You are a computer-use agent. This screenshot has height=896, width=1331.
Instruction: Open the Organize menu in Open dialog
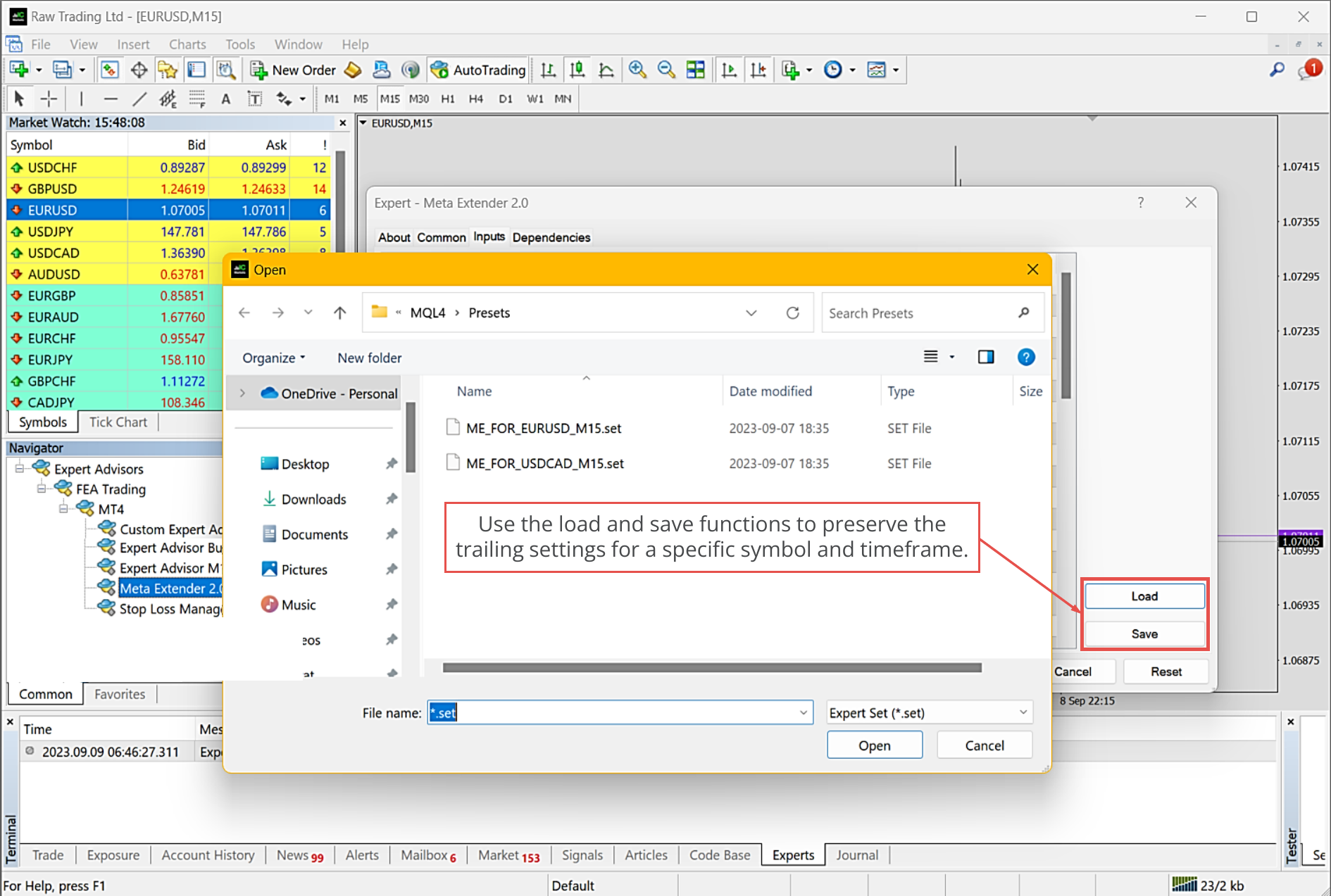[274, 358]
